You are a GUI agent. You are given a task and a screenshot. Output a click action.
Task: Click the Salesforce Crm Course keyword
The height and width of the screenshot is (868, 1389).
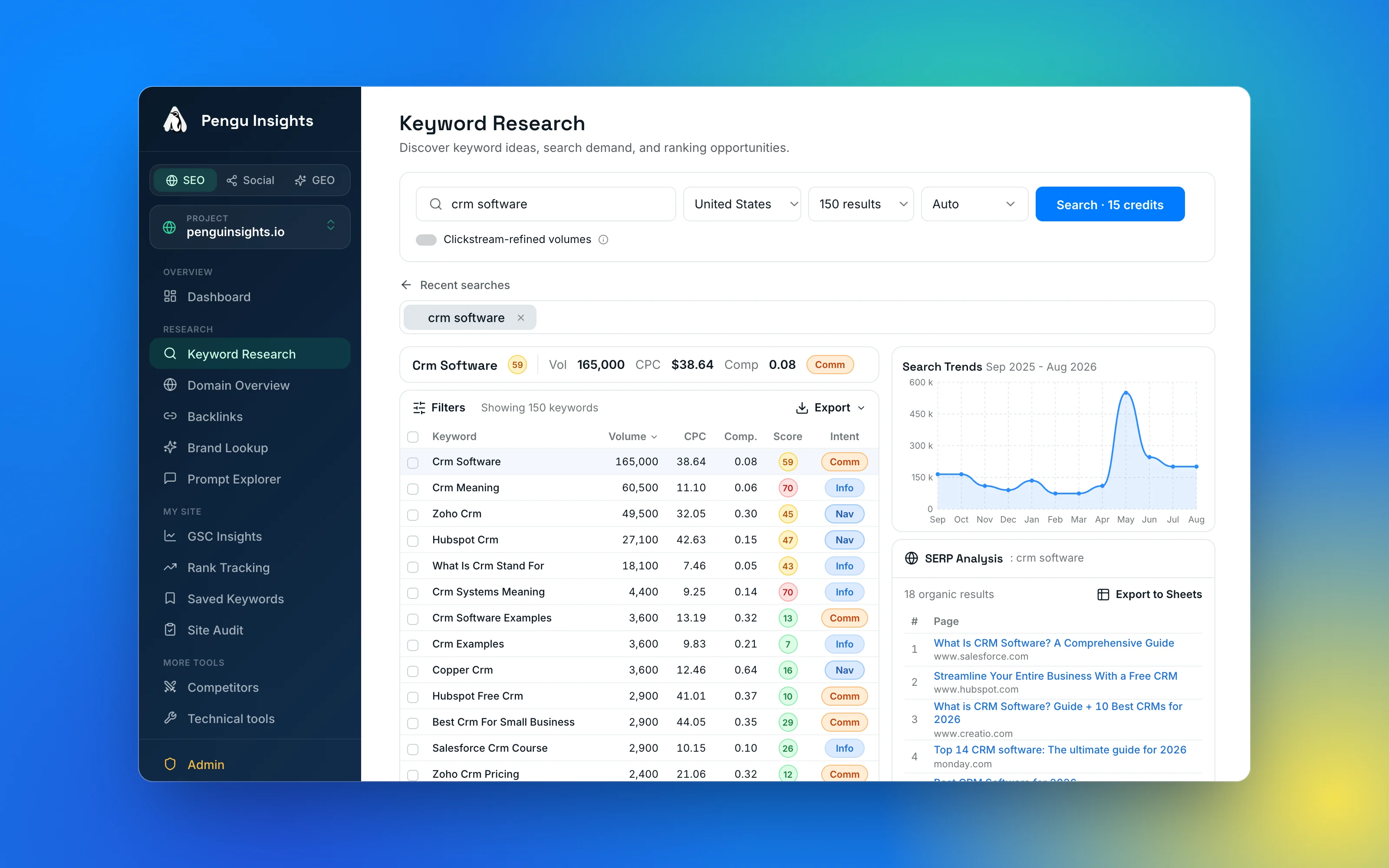(x=490, y=748)
